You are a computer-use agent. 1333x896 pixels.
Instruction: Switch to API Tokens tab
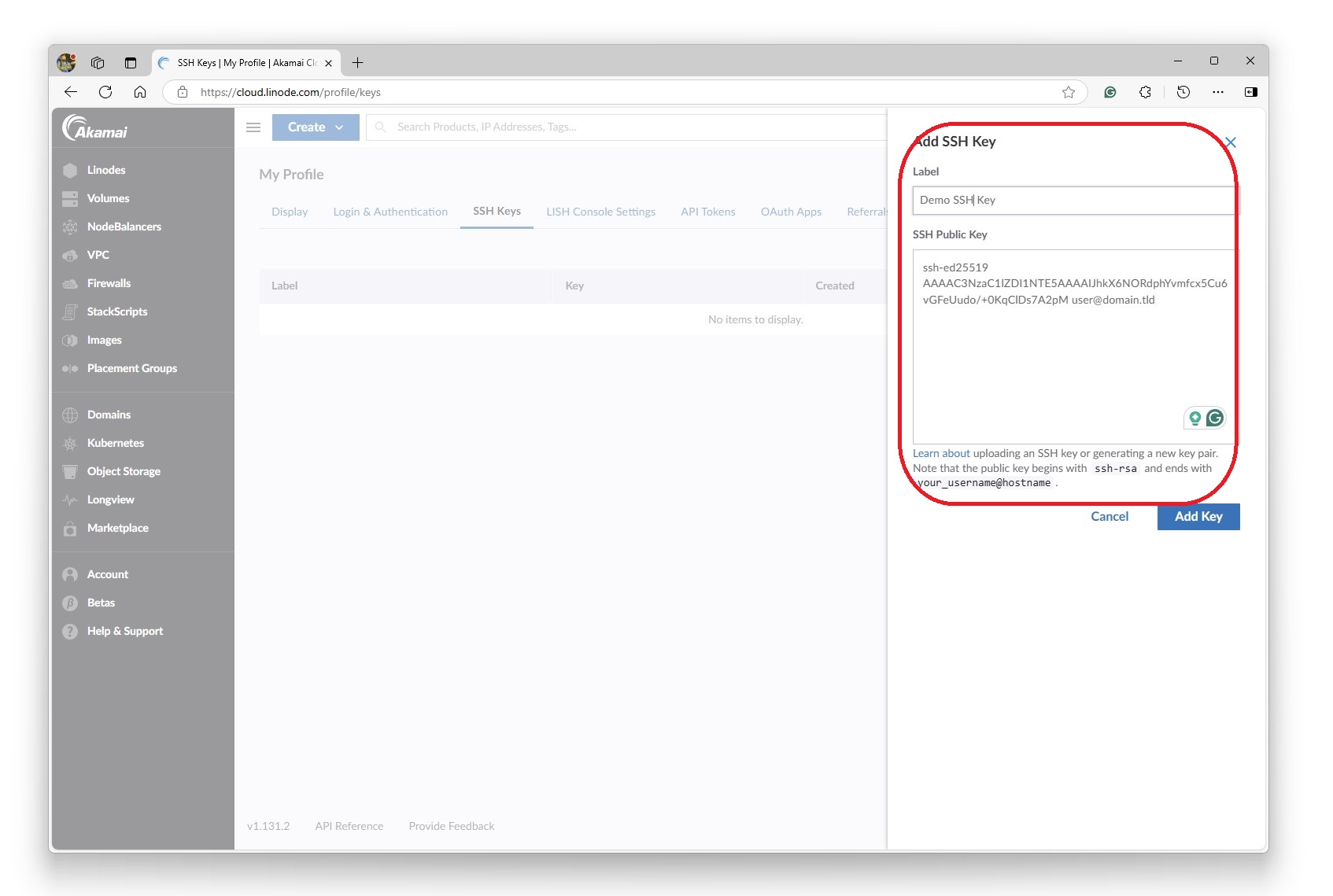pos(708,212)
